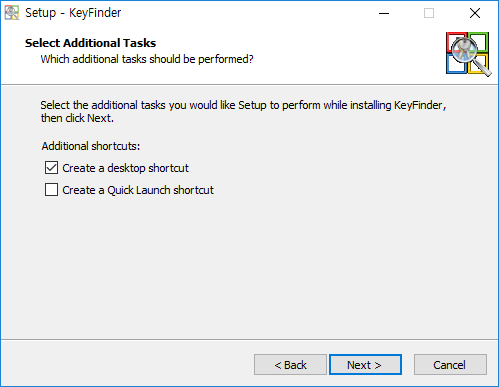Click the "Create a desktop shortcut" label text
Viewport: 499px width, 387px height.
125,168
